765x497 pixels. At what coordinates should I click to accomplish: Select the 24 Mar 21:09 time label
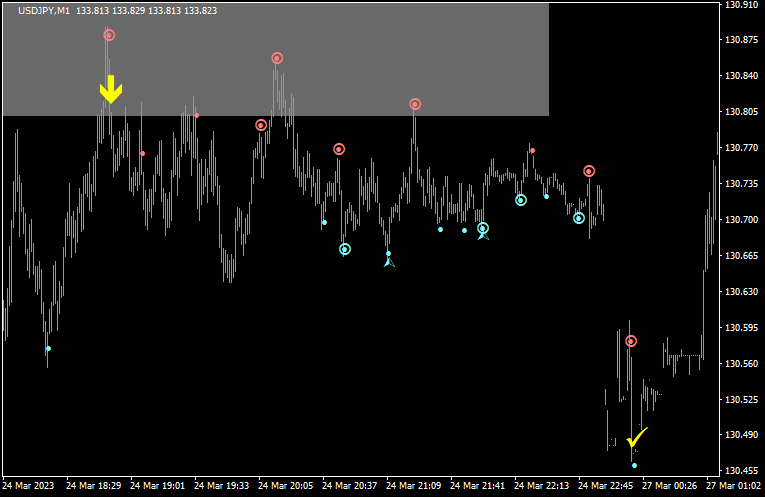416,486
